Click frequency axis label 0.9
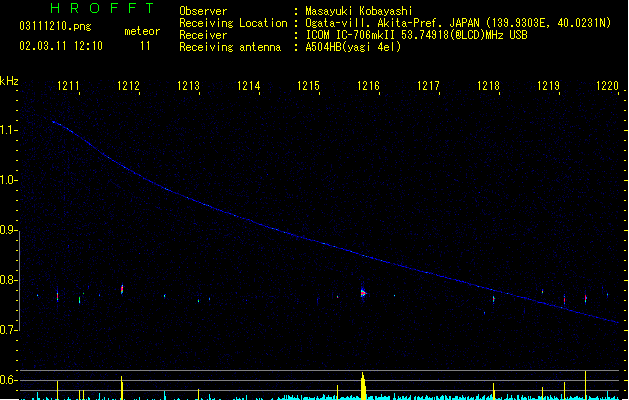This screenshot has height=400, width=629. pos(8,230)
